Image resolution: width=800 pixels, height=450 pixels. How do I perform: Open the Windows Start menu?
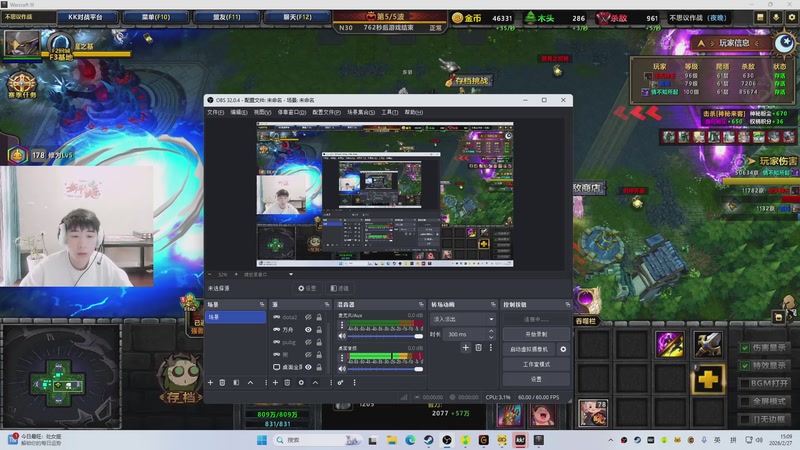(262, 440)
